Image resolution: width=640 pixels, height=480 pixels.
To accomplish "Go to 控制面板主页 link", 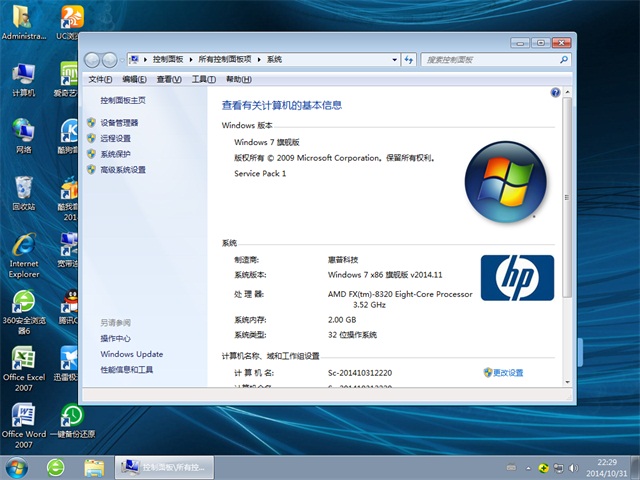I will 123,100.
